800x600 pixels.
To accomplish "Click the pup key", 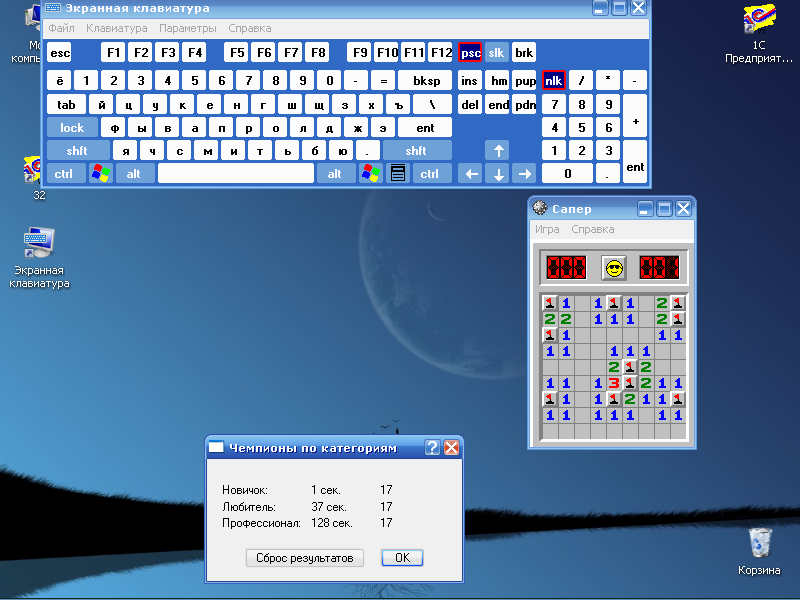I will (x=524, y=80).
